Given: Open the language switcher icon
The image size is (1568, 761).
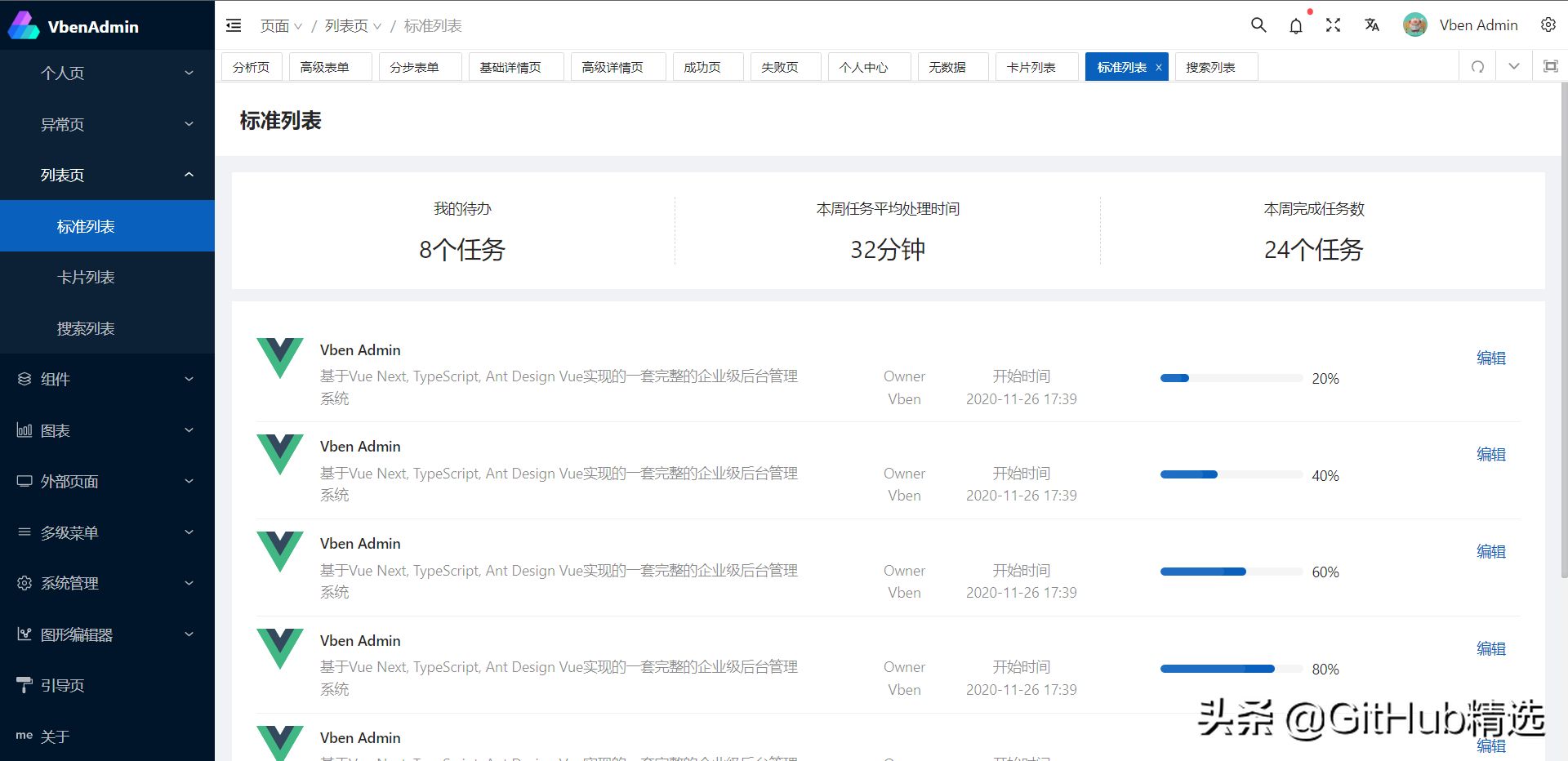Looking at the screenshot, I should coord(1371,25).
